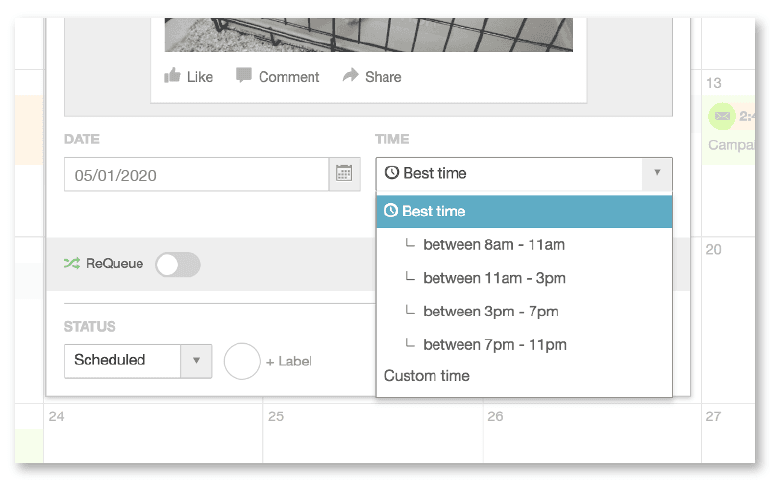Collapse the Time dropdown arrow
770x480 pixels.
[x=657, y=173]
